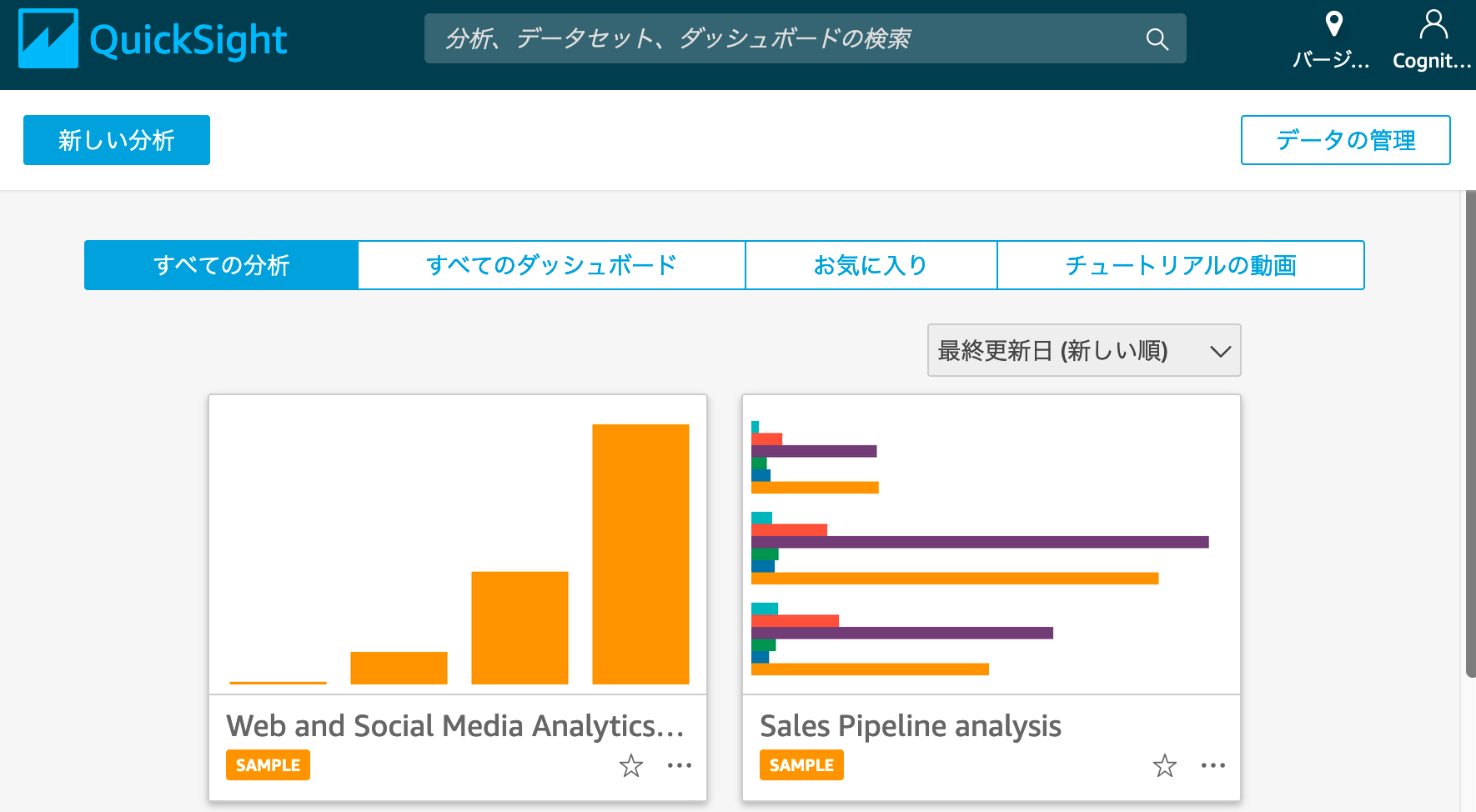This screenshot has width=1476, height=812.
Task: Open the search magnifier icon
Action: click(1157, 38)
